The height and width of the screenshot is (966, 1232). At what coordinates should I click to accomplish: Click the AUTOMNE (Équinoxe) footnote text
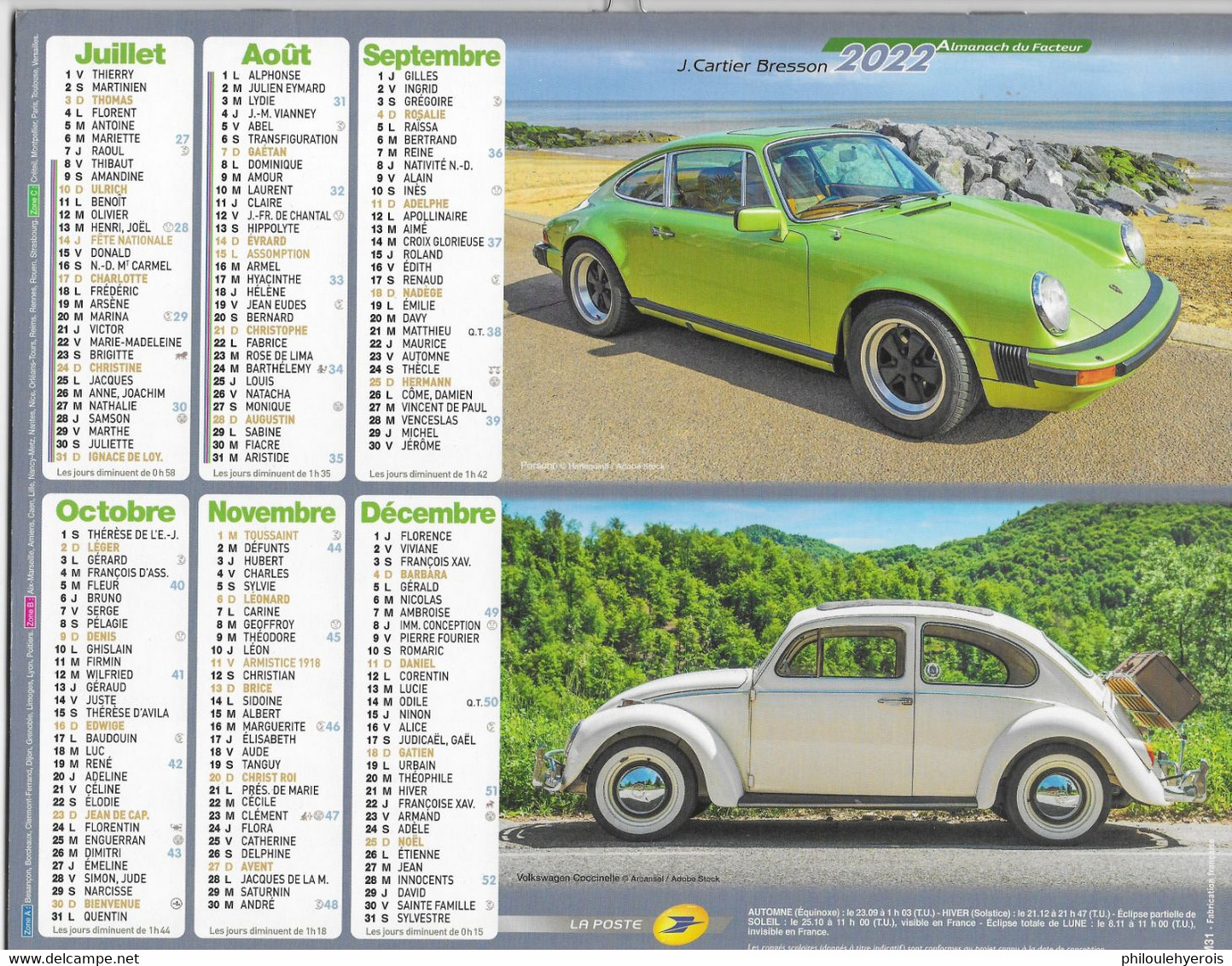point(972,922)
